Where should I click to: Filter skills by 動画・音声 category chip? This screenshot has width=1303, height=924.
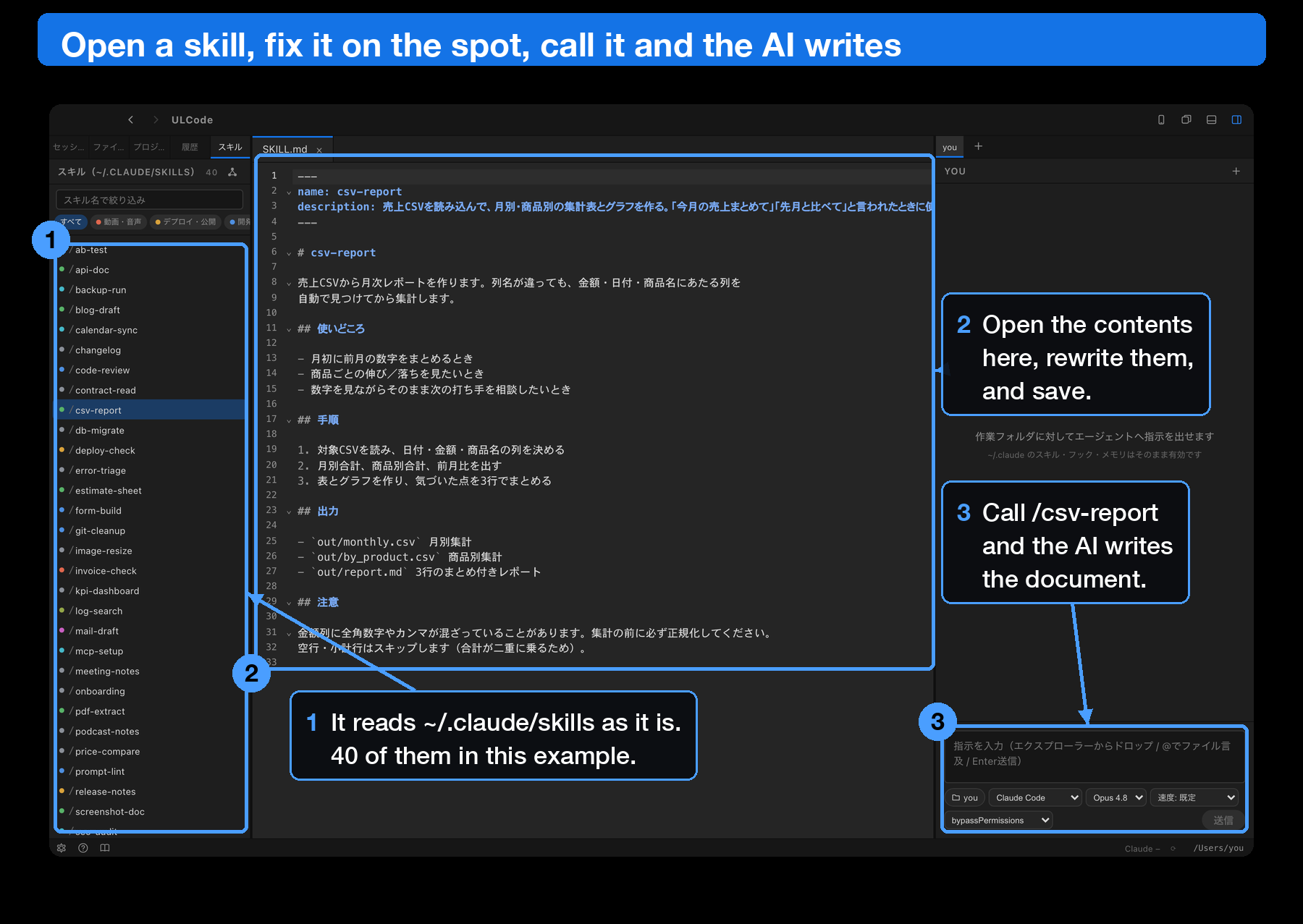[x=118, y=222]
